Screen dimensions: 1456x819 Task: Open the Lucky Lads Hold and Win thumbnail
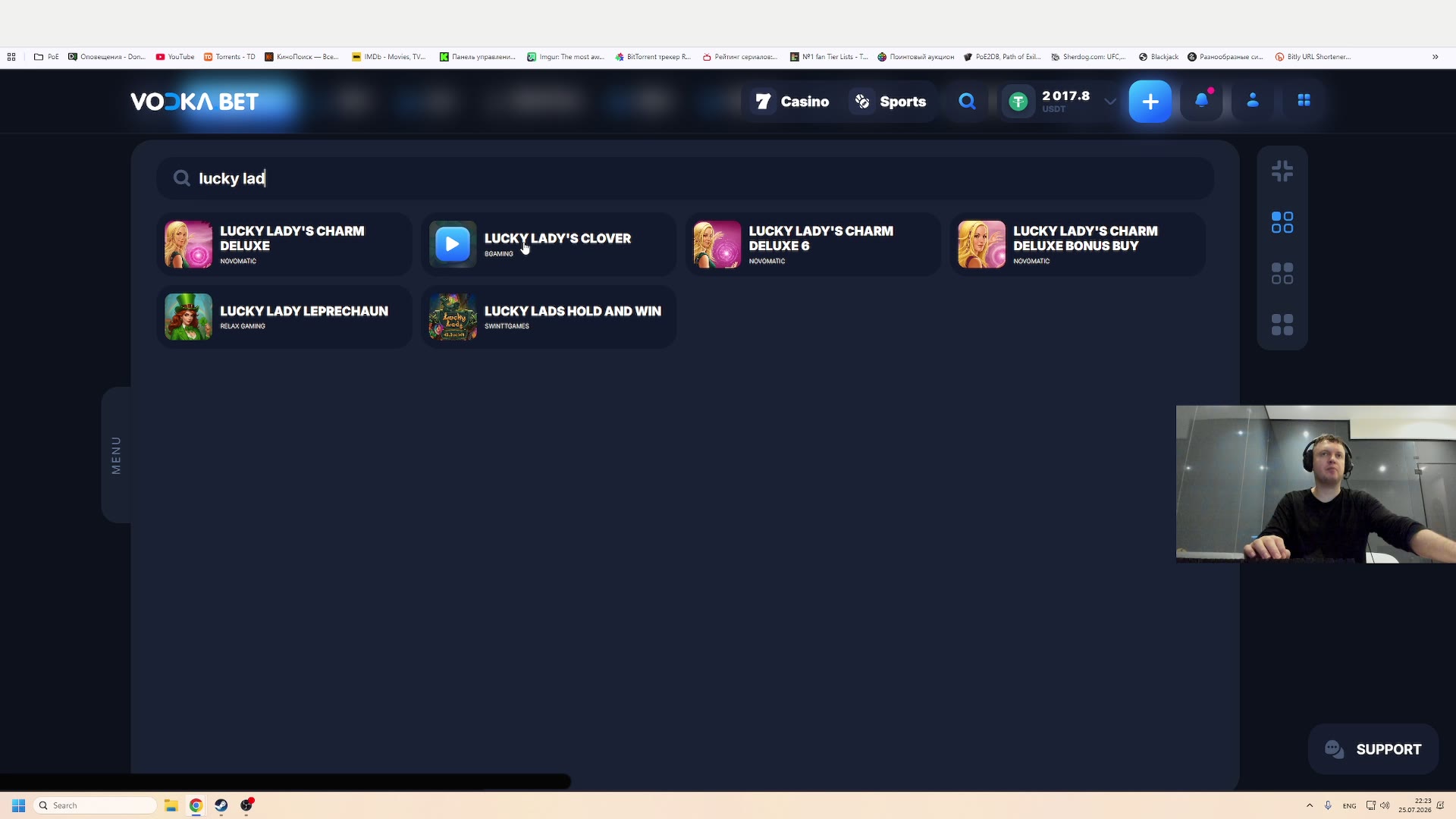(453, 317)
